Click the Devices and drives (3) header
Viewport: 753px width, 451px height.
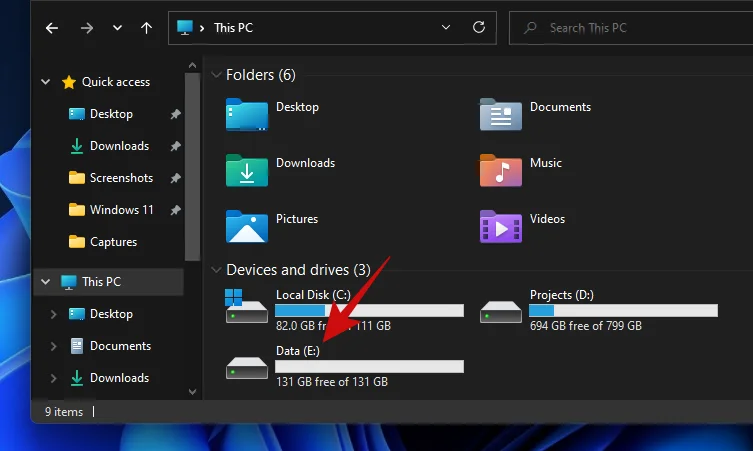(298, 270)
